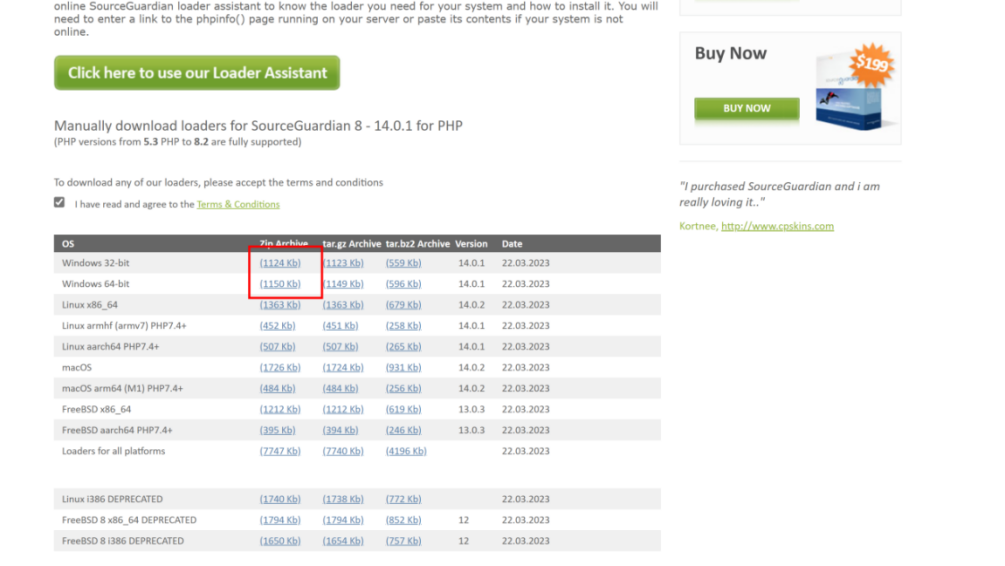Download FreeBSD aarch64 zip (395 Kb)

278,431
